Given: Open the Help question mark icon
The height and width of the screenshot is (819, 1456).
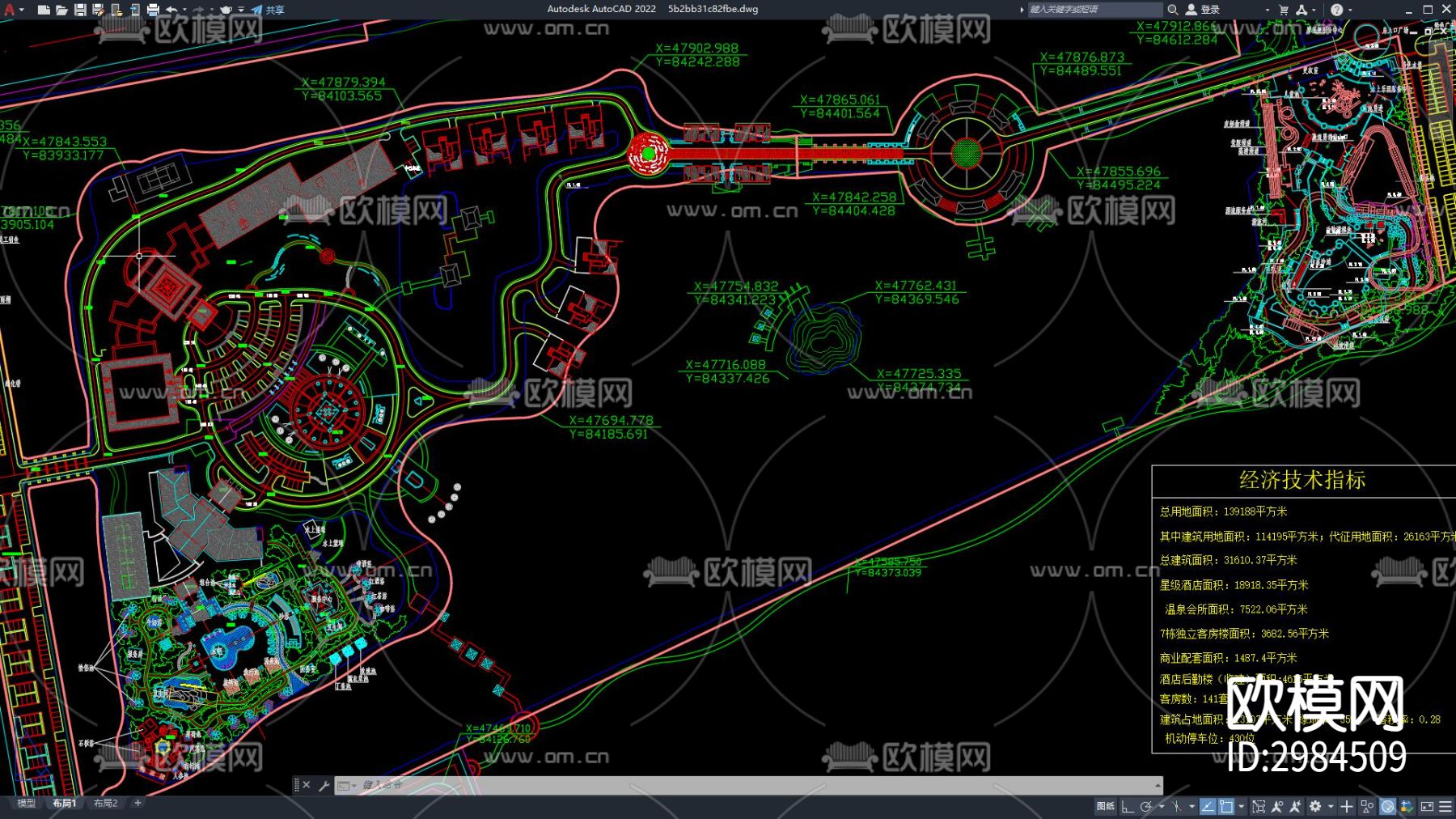Looking at the screenshot, I should click(x=1336, y=10).
